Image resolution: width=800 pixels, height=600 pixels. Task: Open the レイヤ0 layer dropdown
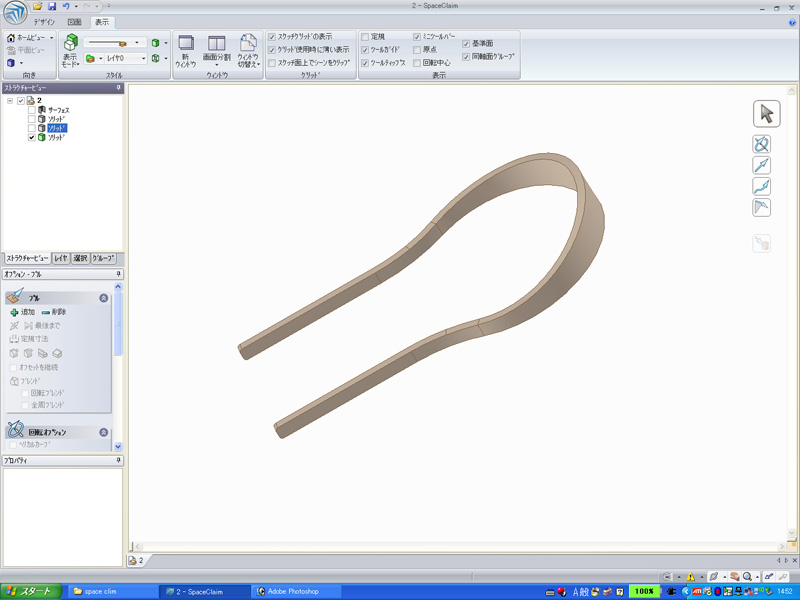143,59
